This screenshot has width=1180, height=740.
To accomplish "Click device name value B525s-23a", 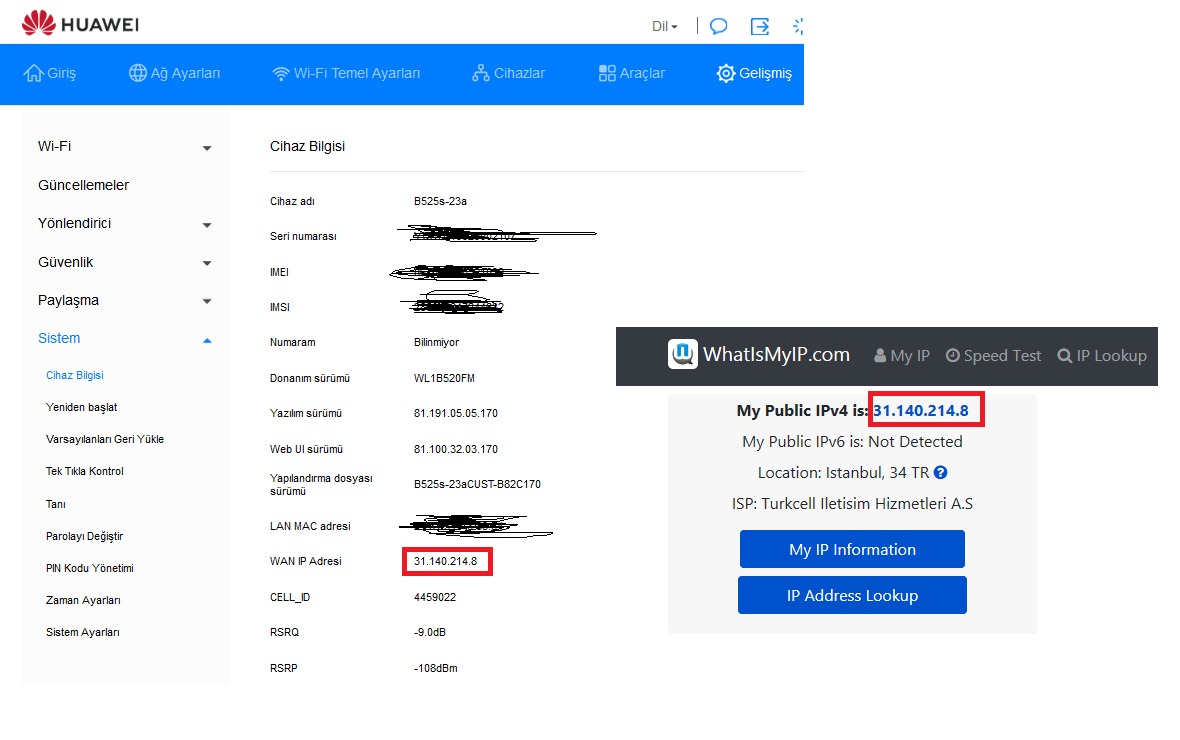I will tap(440, 201).
